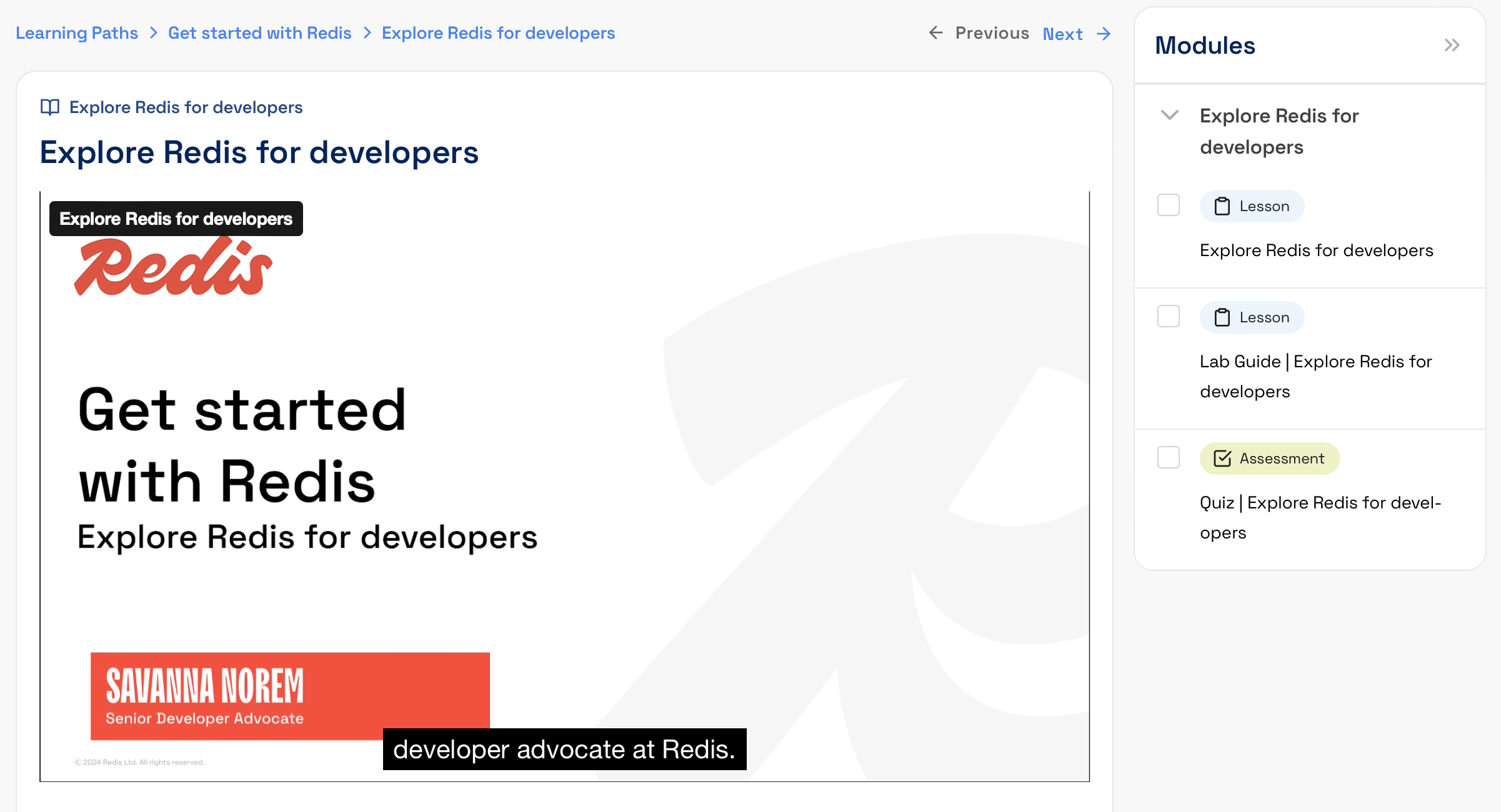Check the box for first lesson
The image size is (1501, 812).
[1168, 205]
